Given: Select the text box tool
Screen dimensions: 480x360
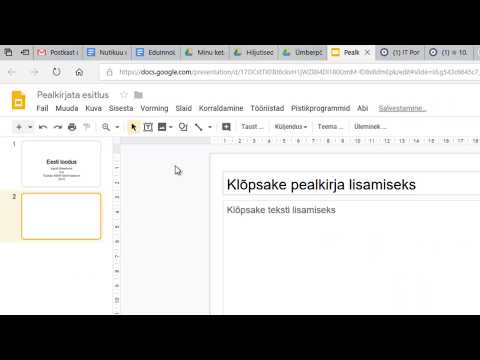Looking at the screenshot, I should 148,127.
